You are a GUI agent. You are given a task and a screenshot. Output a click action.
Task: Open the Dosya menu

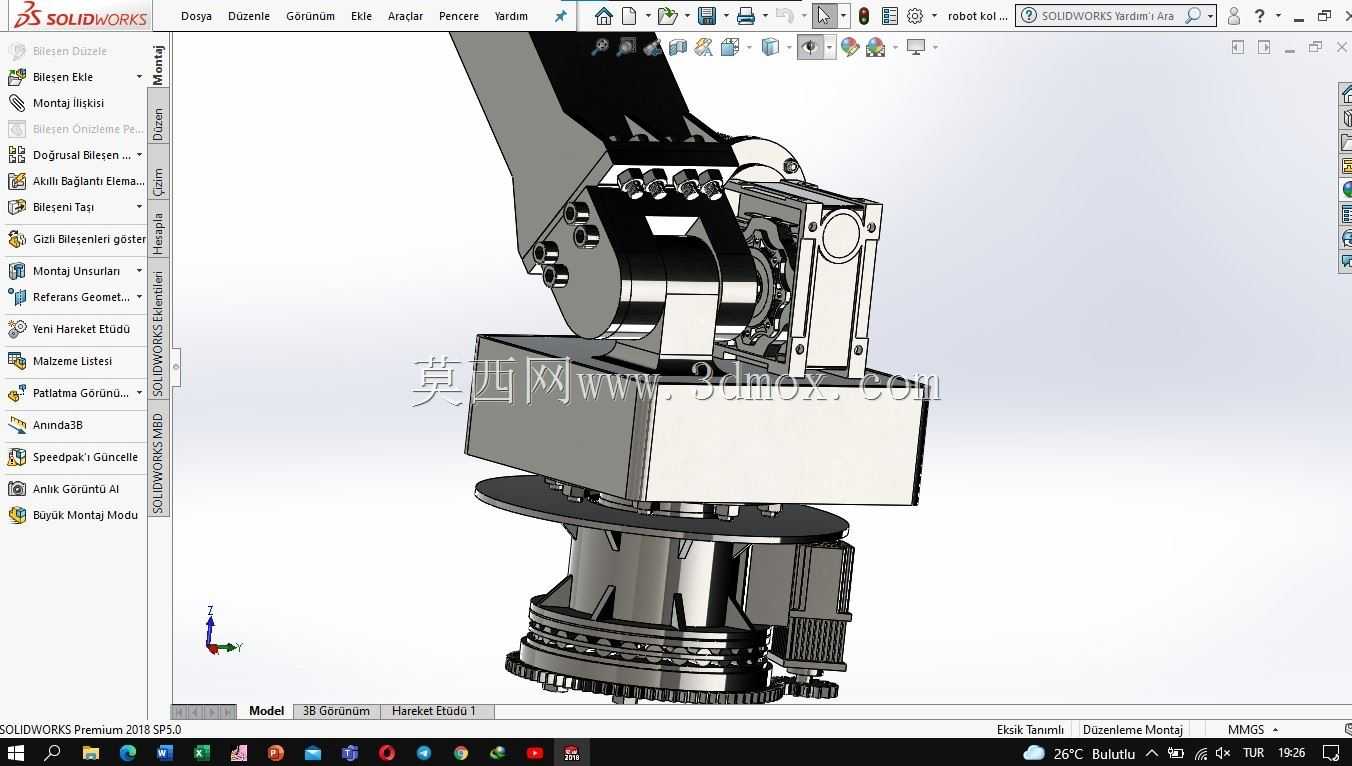tap(196, 16)
